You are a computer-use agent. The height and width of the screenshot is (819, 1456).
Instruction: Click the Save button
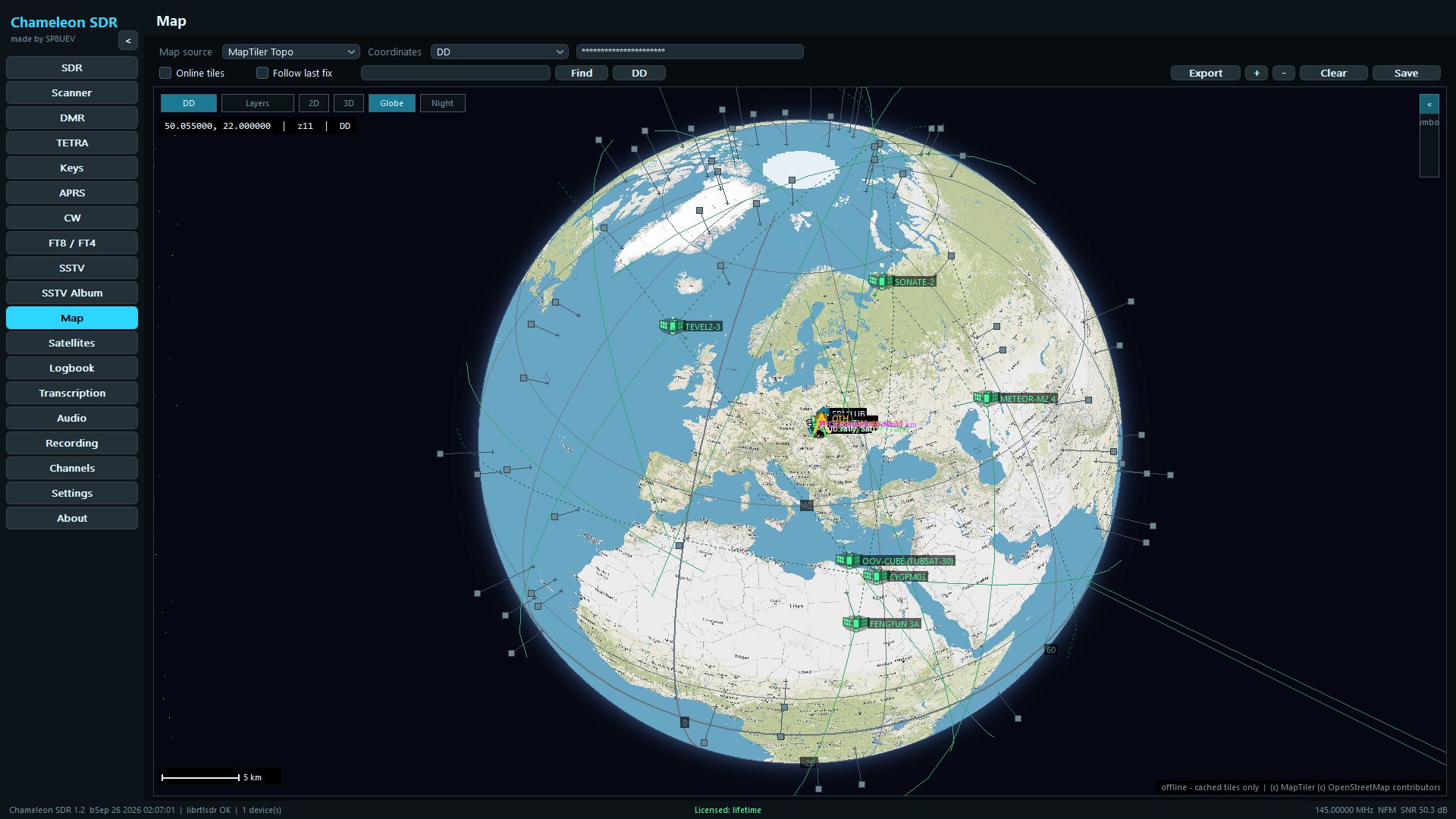[1406, 73]
